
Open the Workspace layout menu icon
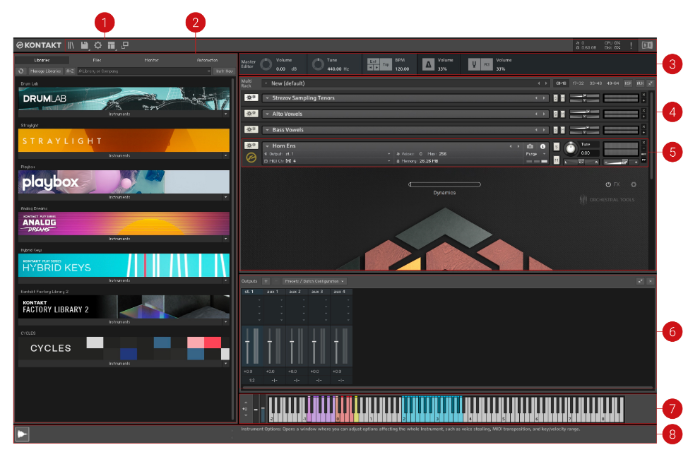tap(112, 45)
